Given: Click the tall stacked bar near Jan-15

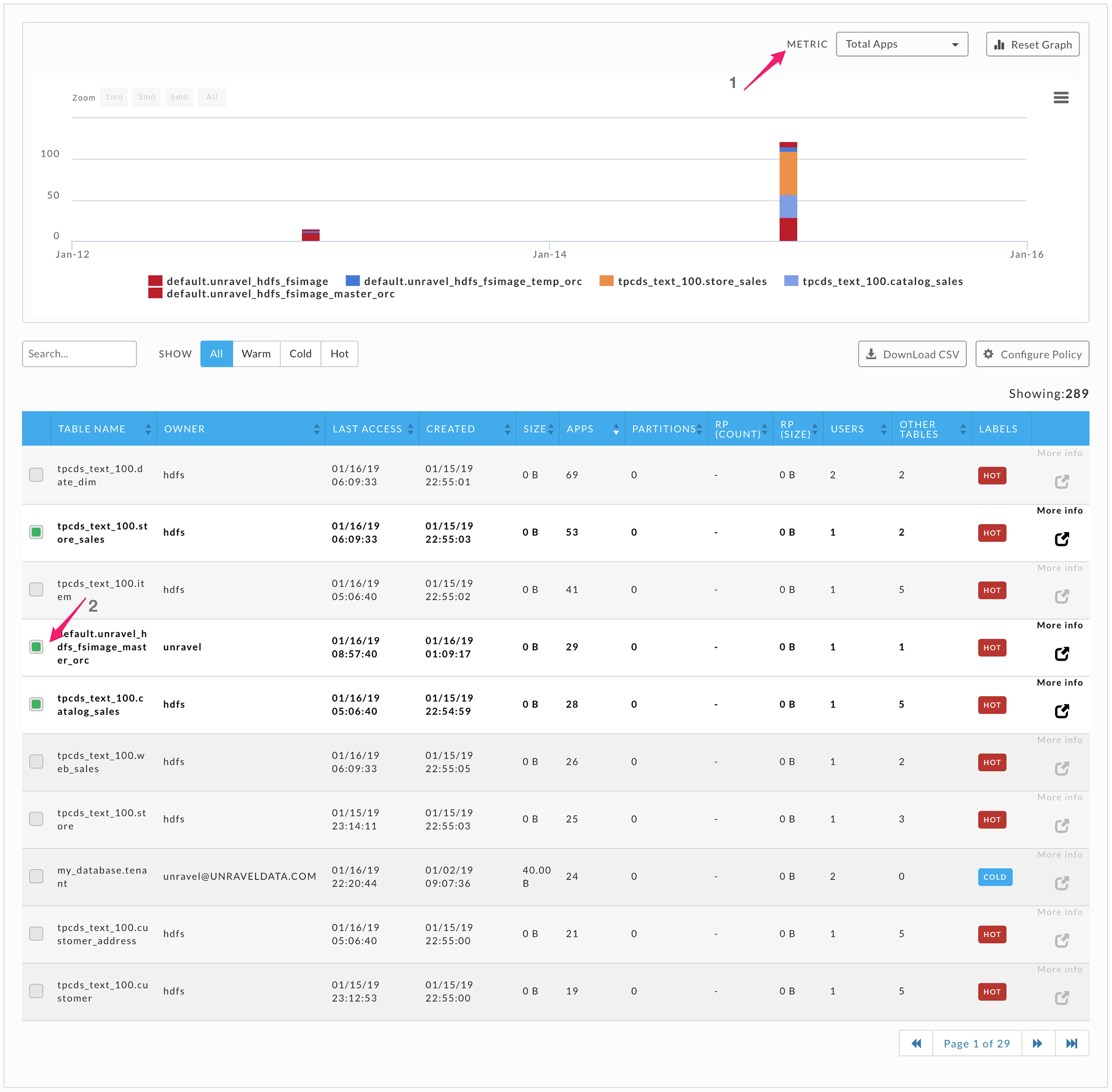Looking at the screenshot, I should pyautogui.click(x=788, y=192).
